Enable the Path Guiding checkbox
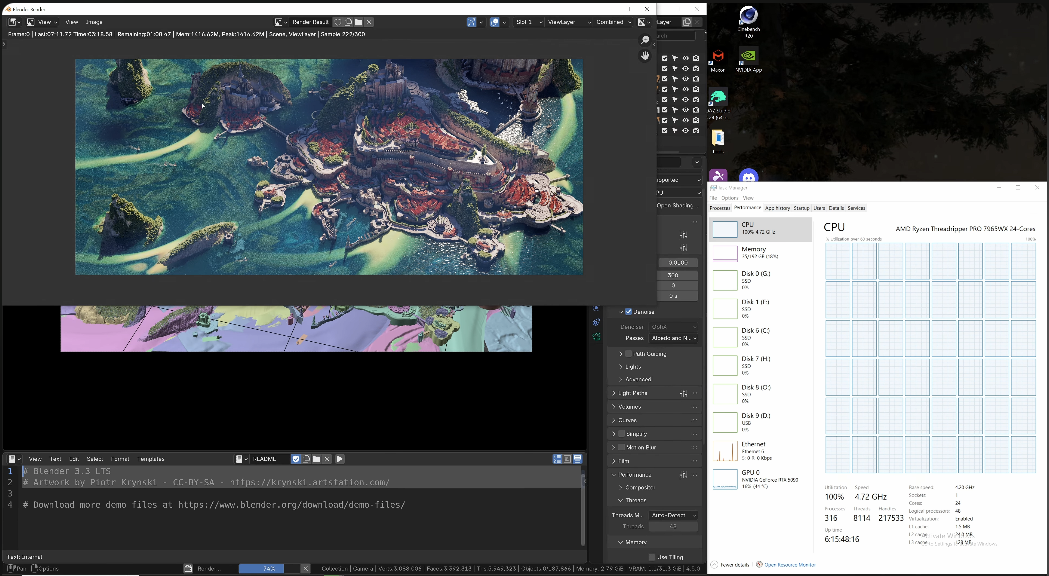 [x=628, y=354]
